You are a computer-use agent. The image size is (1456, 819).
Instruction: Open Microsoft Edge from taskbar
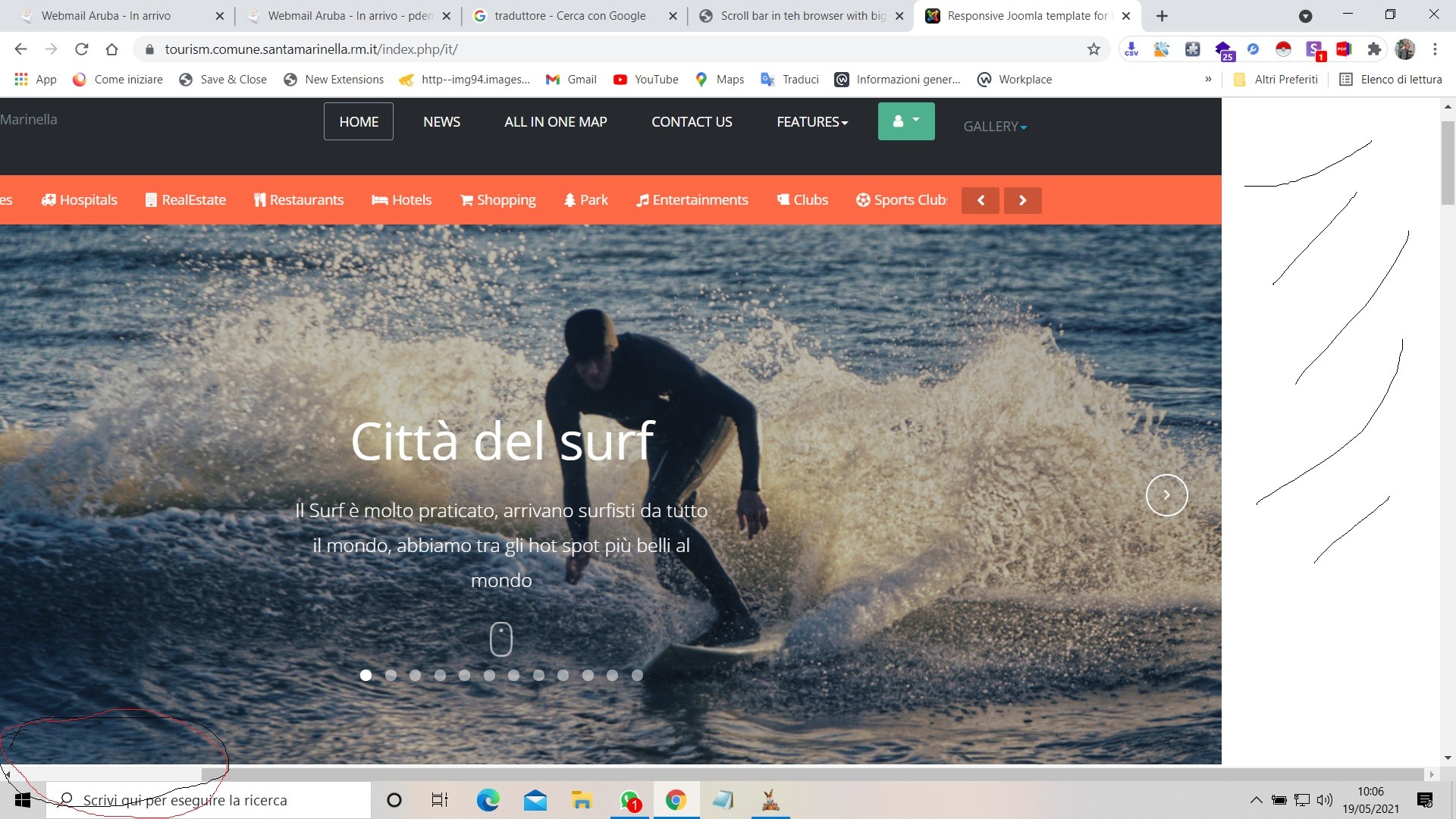pos(488,800)
